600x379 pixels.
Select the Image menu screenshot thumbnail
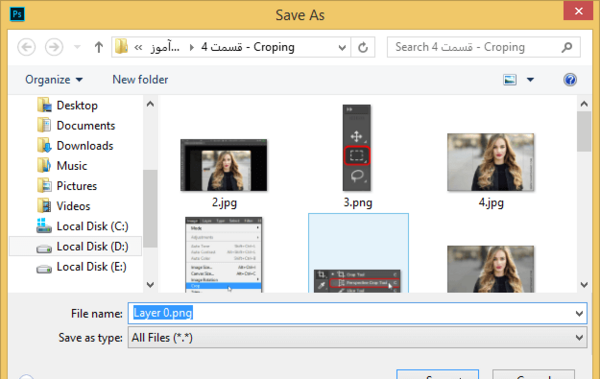(224, 255)
